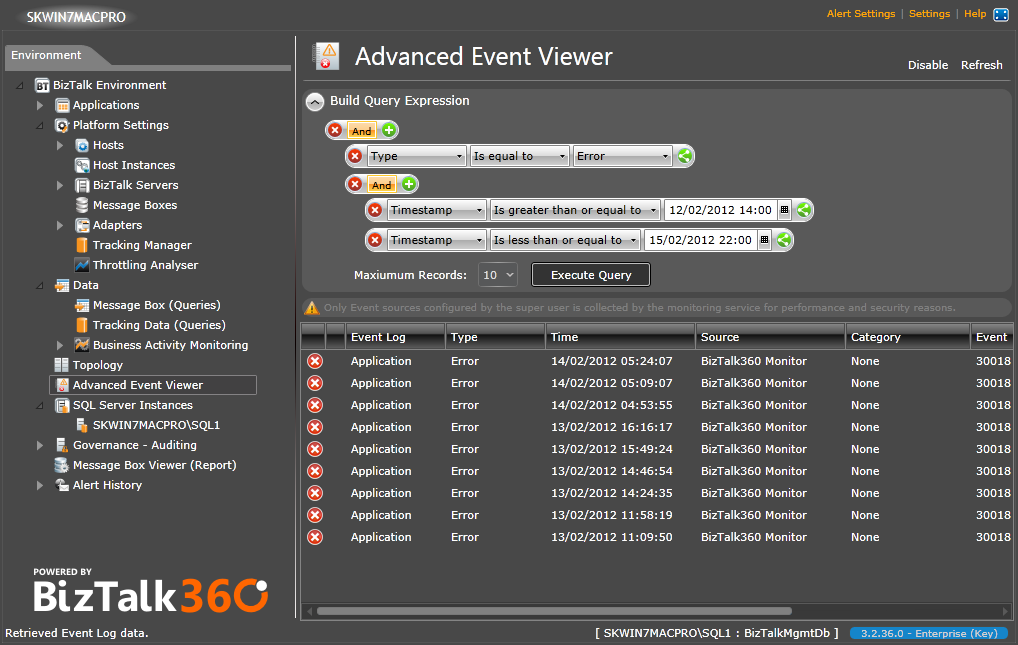Open calendar picker for 12/02/2012 date
The height and width of the screenshot is (645, 1018).
click(x=784, y=210)
